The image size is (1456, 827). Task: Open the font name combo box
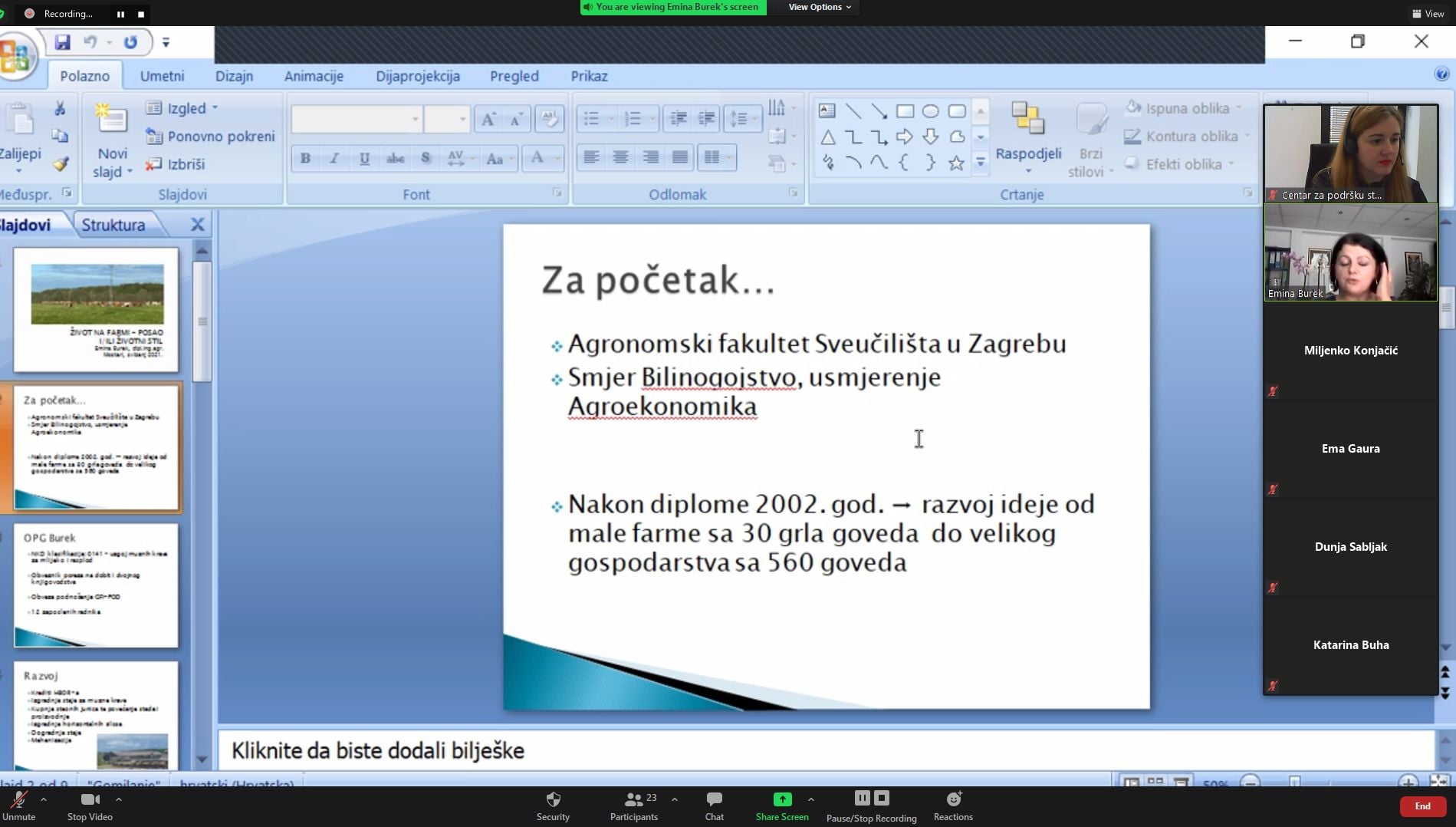click(x=357, y=119)
